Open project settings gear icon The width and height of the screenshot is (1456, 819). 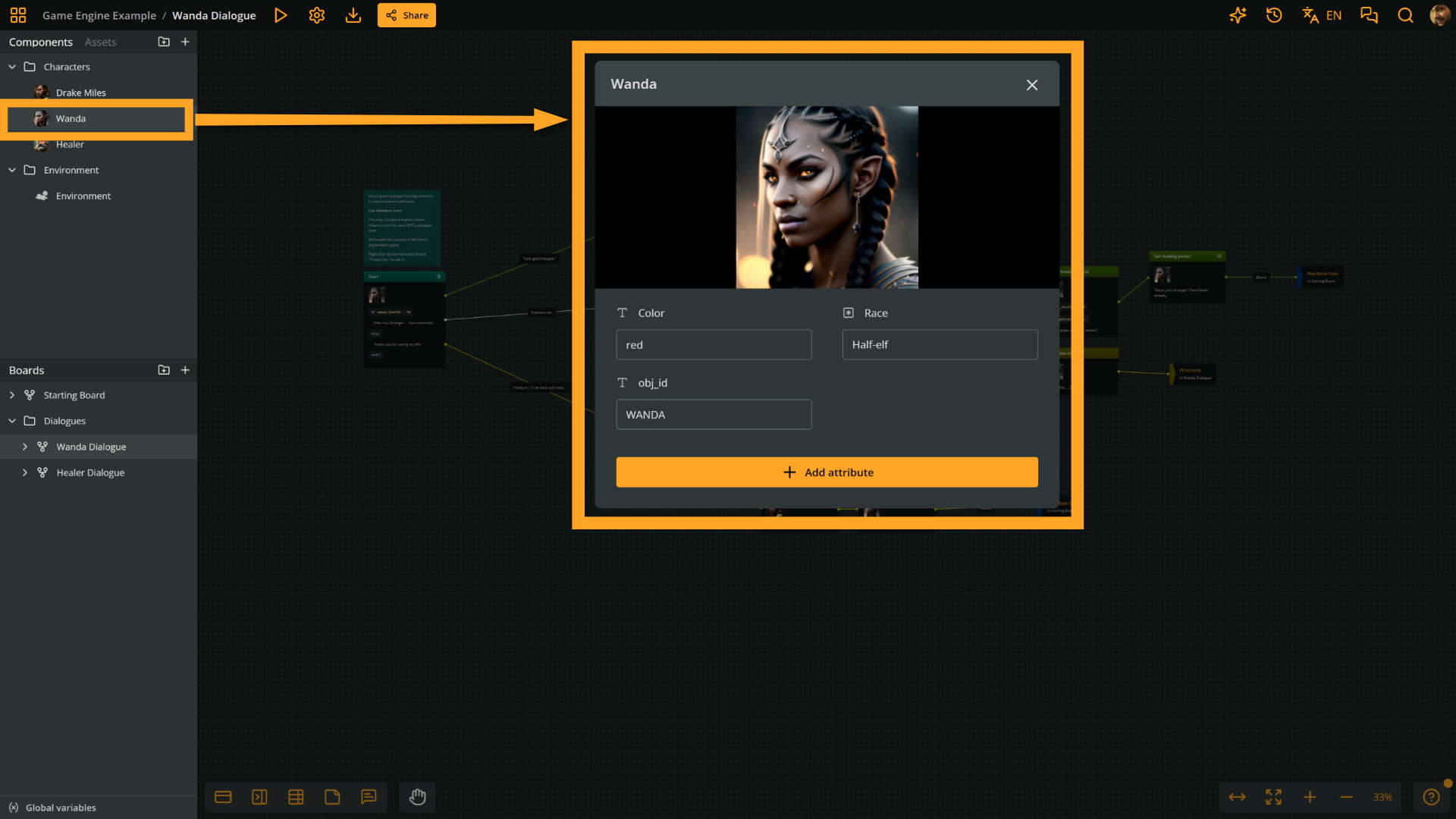point(317,15)
